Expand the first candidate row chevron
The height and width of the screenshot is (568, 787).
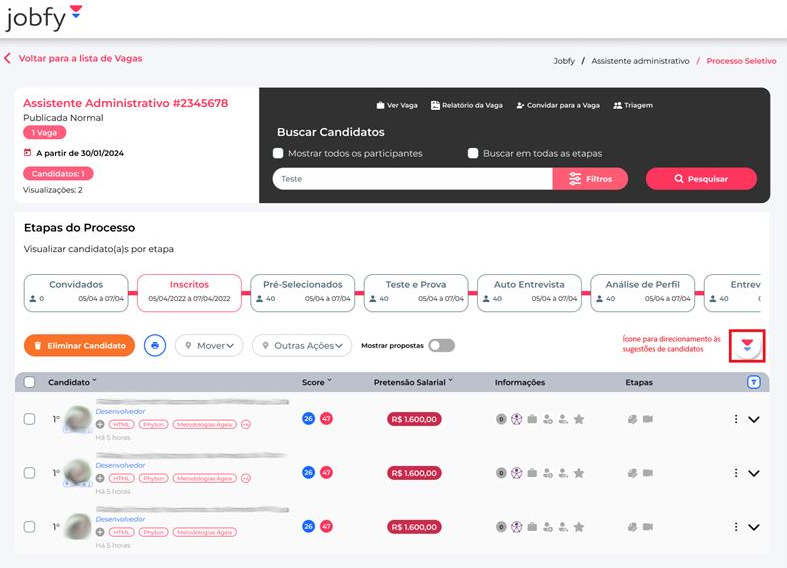(x=754, y=420)
